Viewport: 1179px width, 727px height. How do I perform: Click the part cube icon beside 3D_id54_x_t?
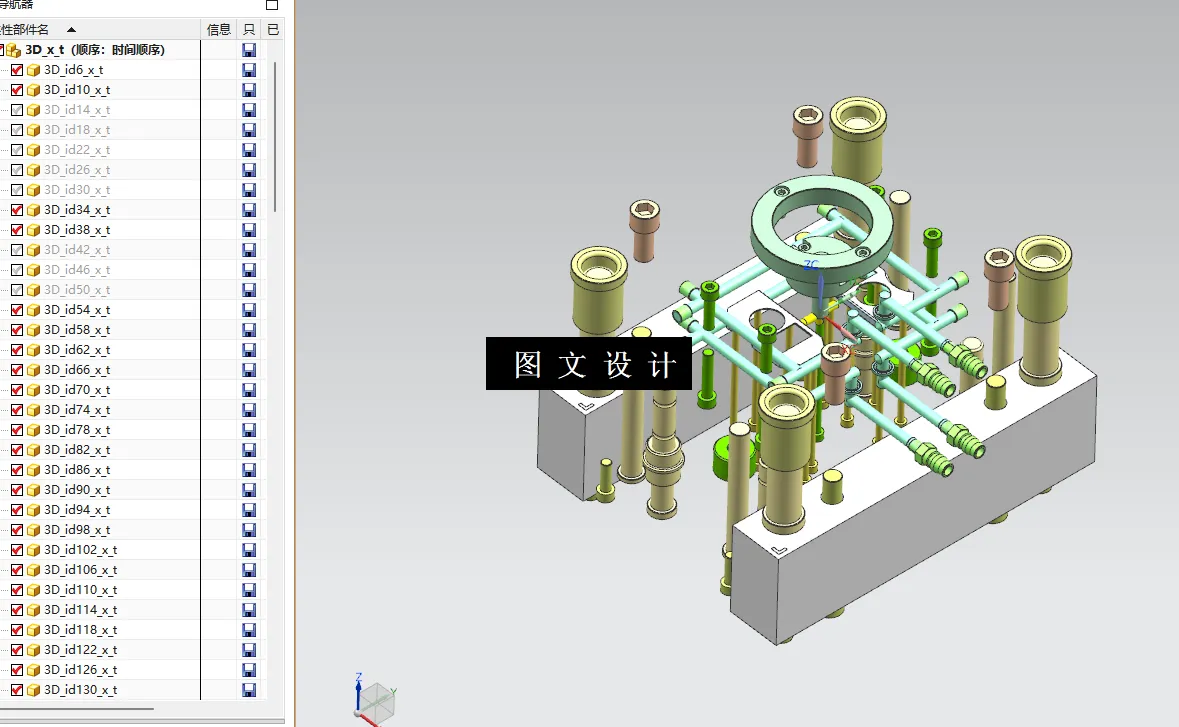(31, 309)
